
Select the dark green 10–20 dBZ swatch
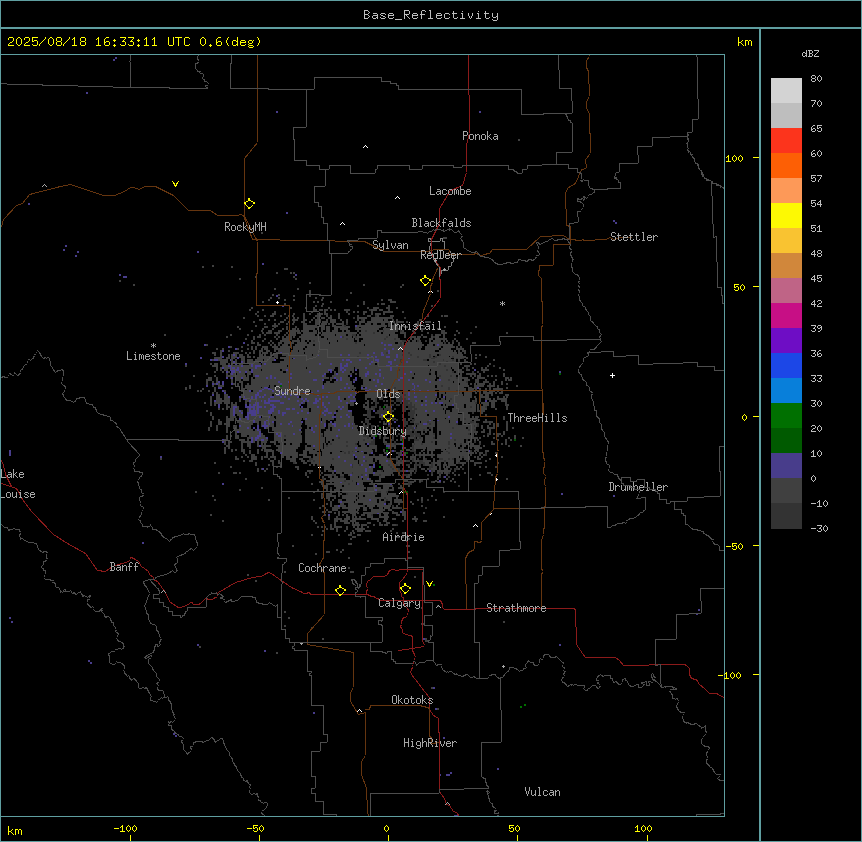click(786, 440)
